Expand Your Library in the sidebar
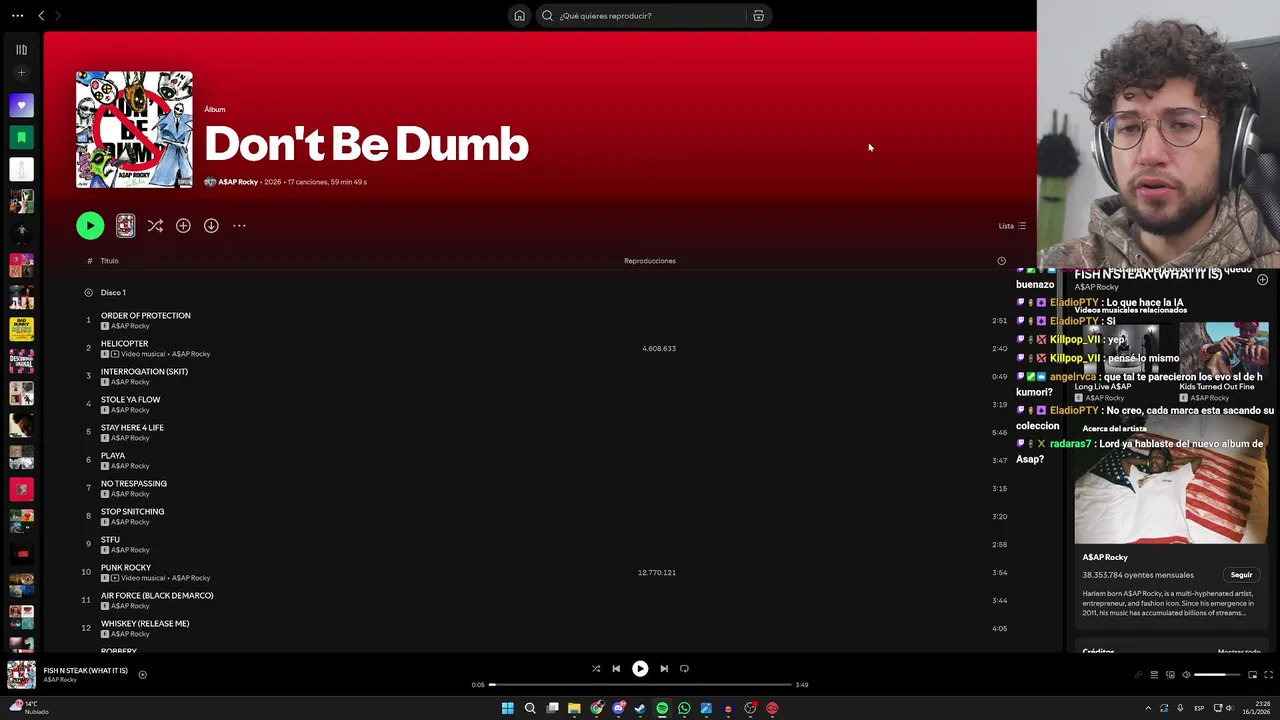 coord(21,49)
